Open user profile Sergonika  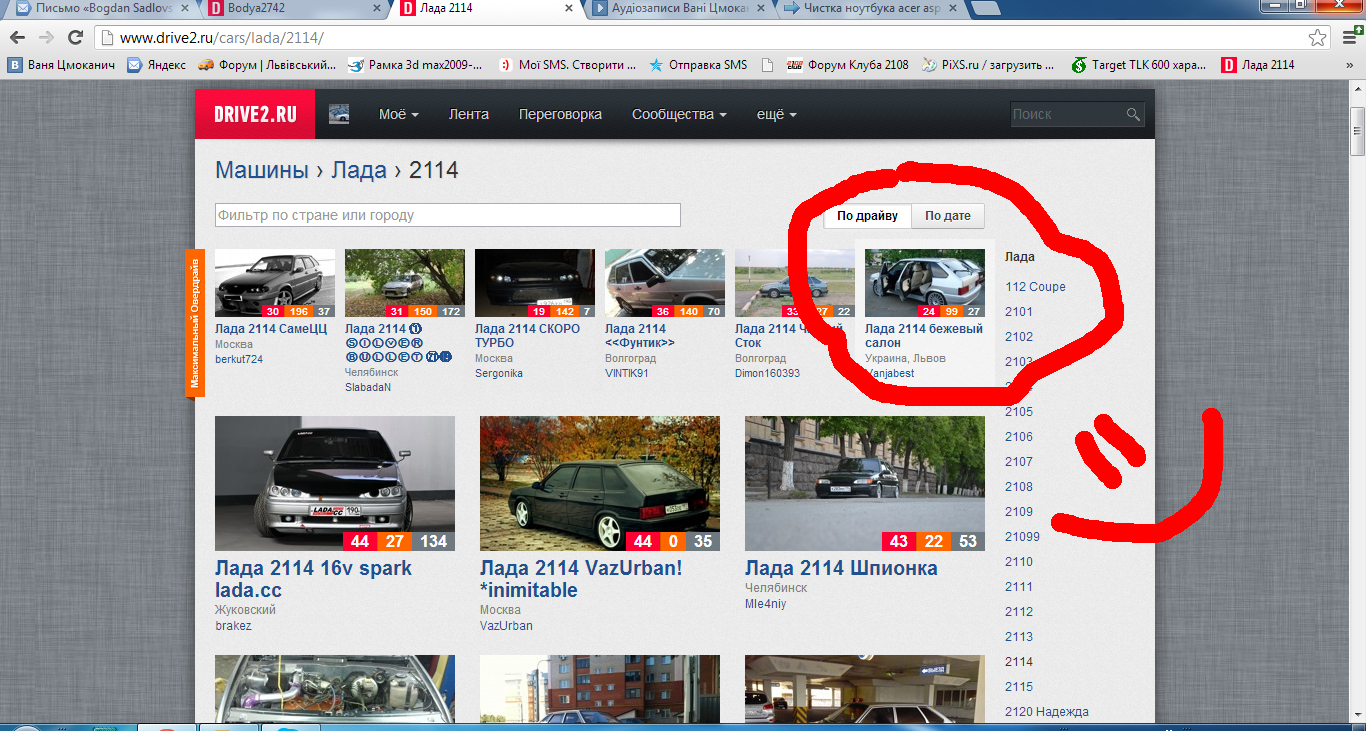499,373
